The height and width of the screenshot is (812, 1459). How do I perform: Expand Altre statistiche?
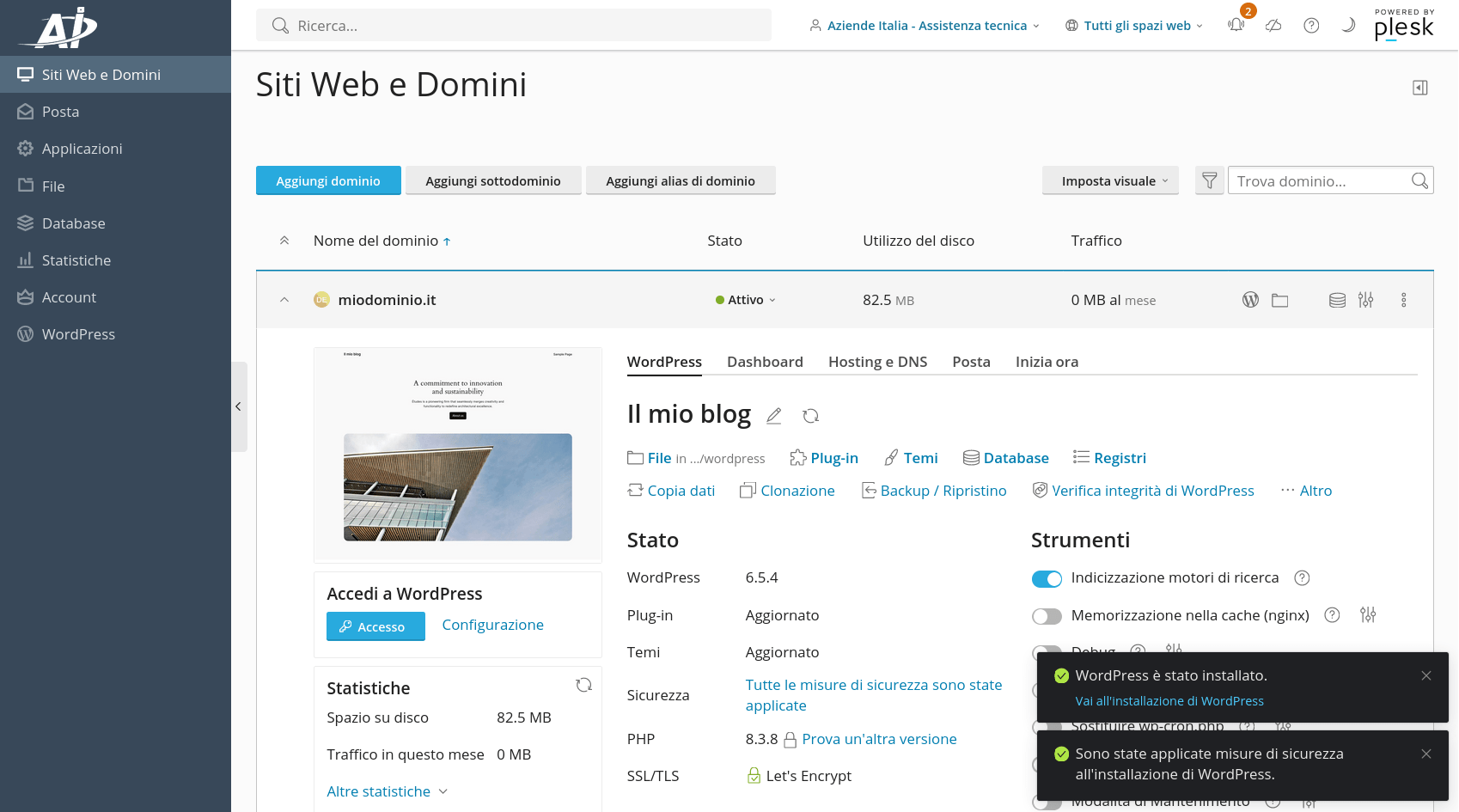(388, 791)
